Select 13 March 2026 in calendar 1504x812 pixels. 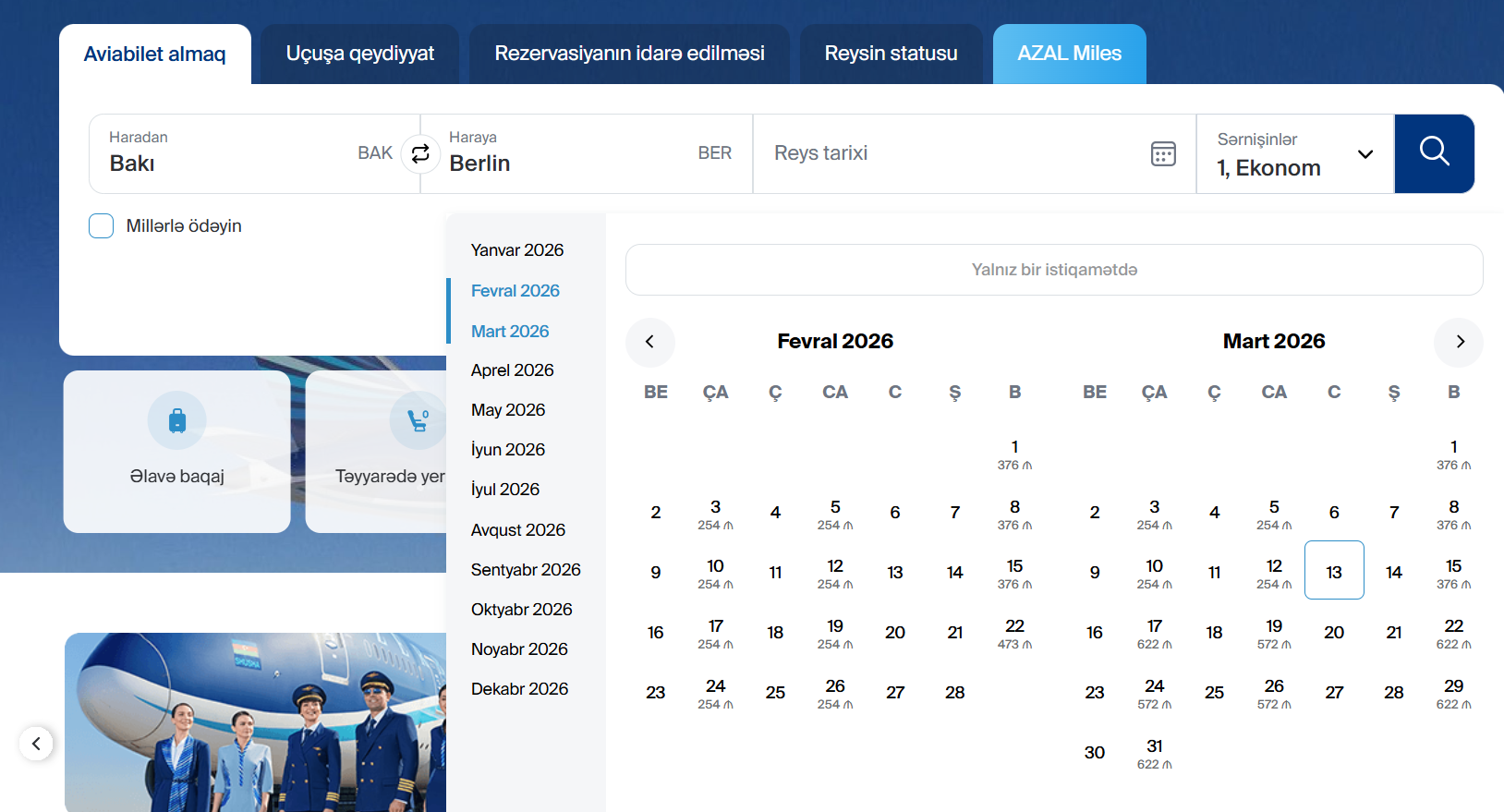(1333, 571)
